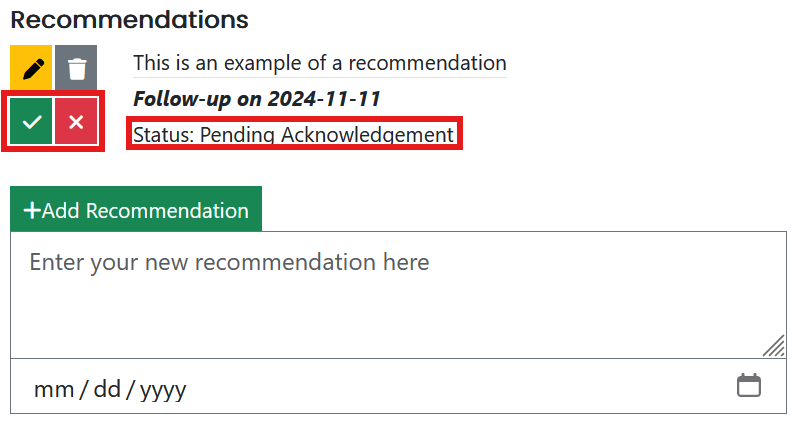Click the Recommendations section heading
This screenshot has width=806, height=439.
(129, 19)
